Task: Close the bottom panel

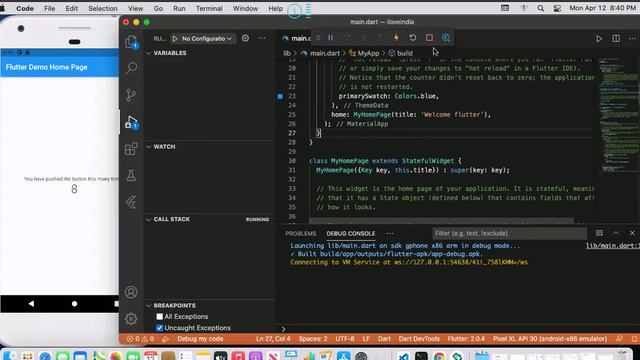Action: tap(632, 233)
